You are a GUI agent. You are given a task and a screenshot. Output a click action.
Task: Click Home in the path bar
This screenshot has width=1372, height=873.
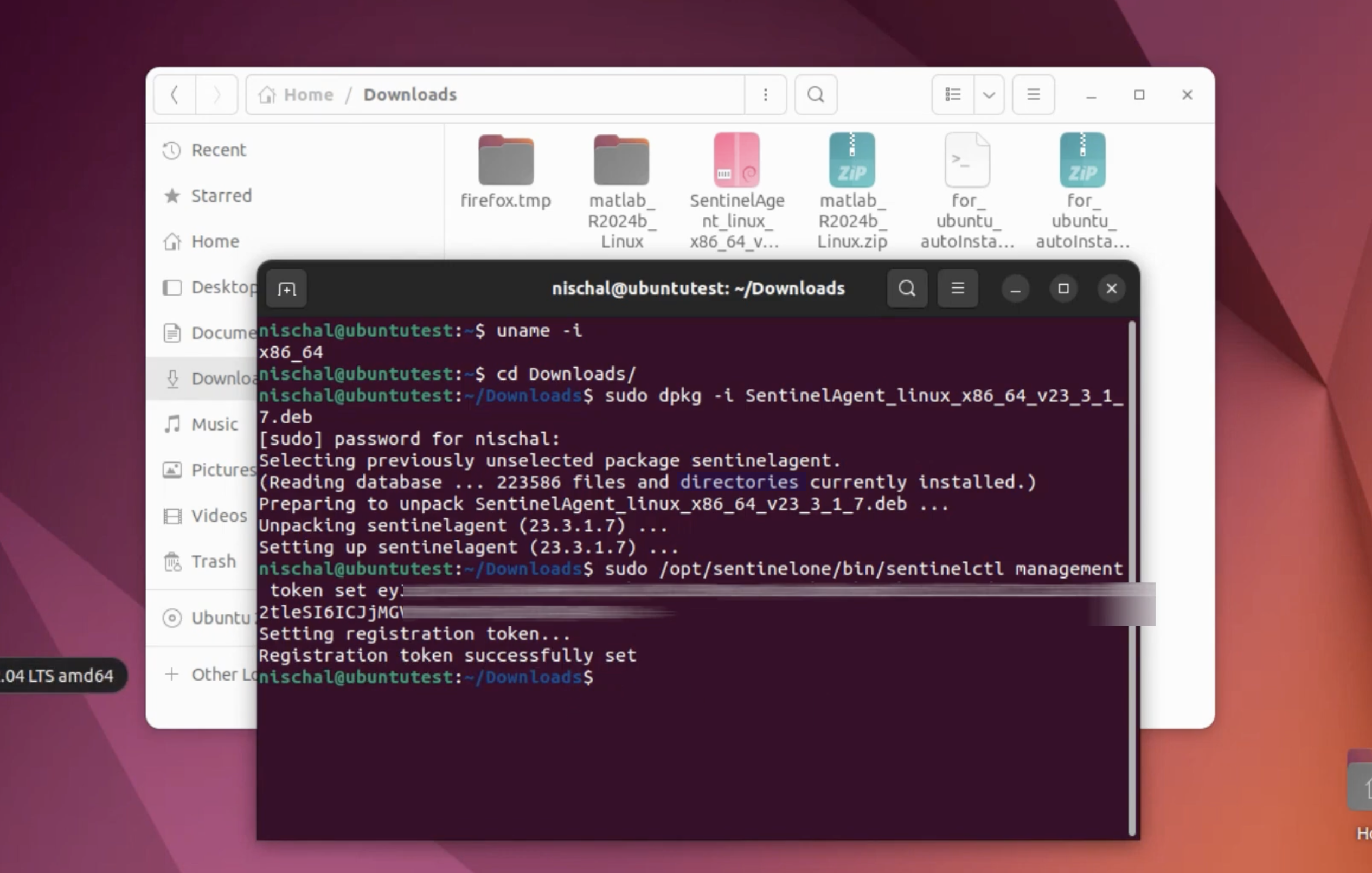tap(307, 94)
